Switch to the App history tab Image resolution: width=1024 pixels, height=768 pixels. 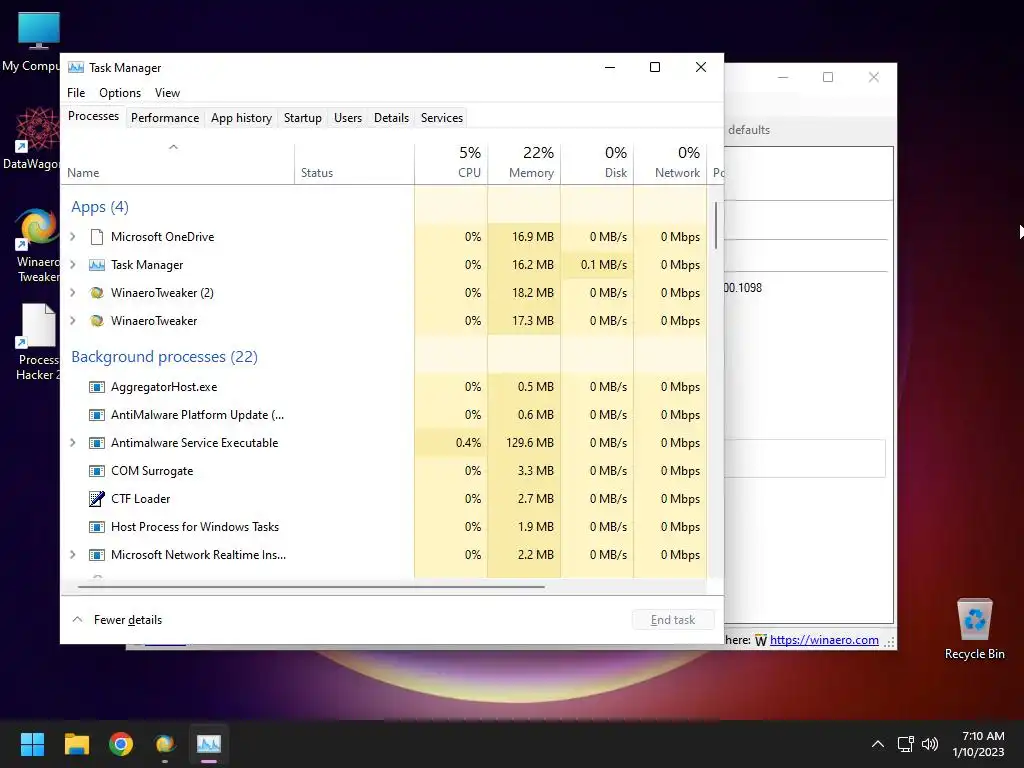[241, 118]
